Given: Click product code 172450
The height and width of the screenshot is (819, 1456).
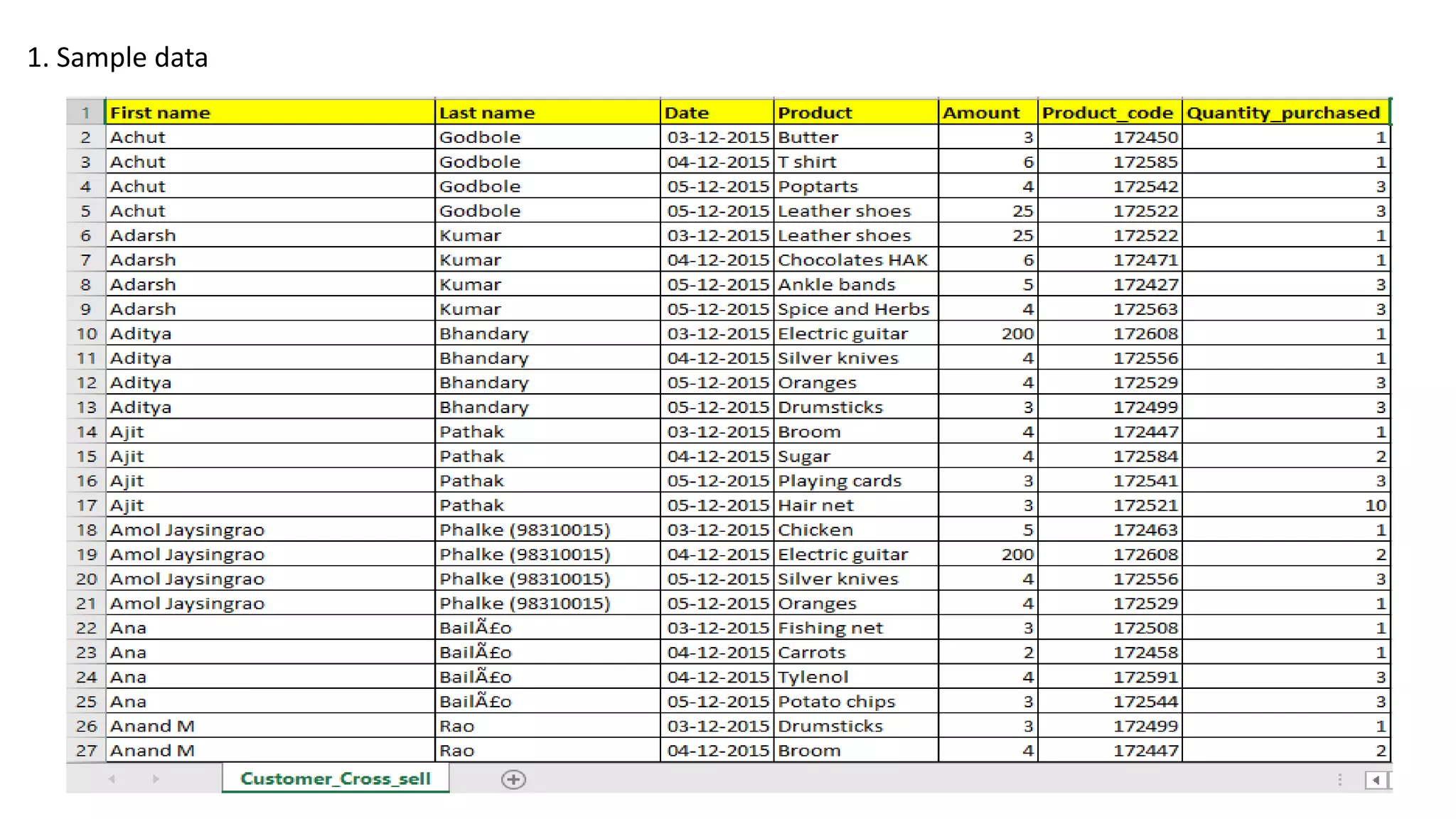Looking at the screenshot, I should 1110,137.
